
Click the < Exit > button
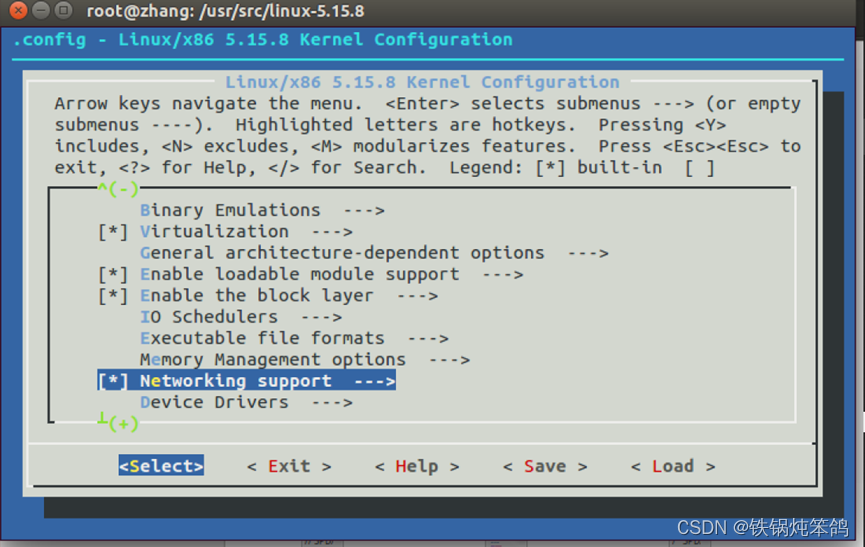[x=289, y=466]
